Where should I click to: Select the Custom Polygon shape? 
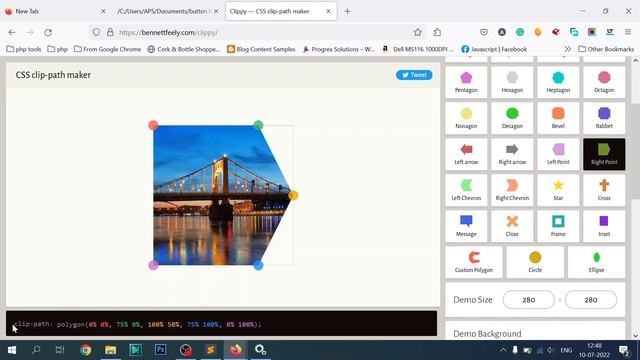(x=474, y=262)
